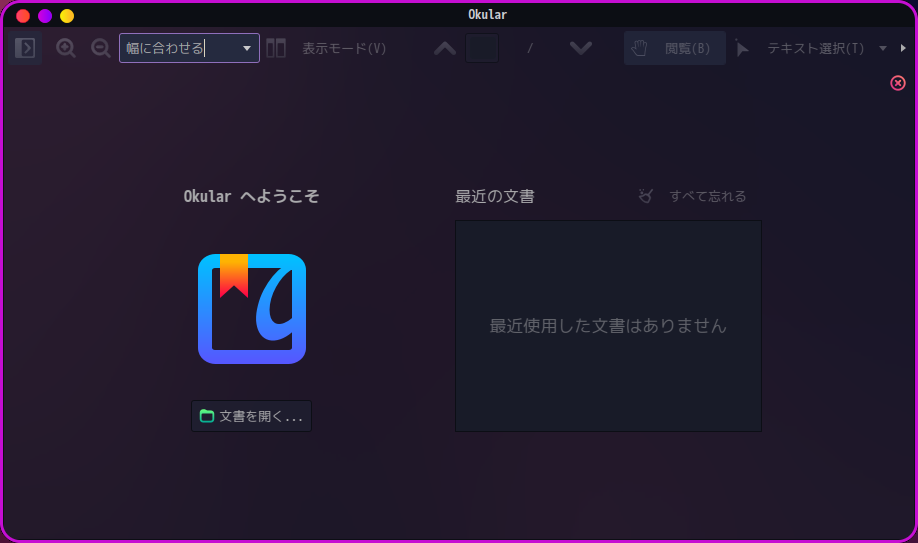Activate テキスト選択(T) selection tool
Image resolution: width=918 pixels, height=543 pixels.
point(801,48)
